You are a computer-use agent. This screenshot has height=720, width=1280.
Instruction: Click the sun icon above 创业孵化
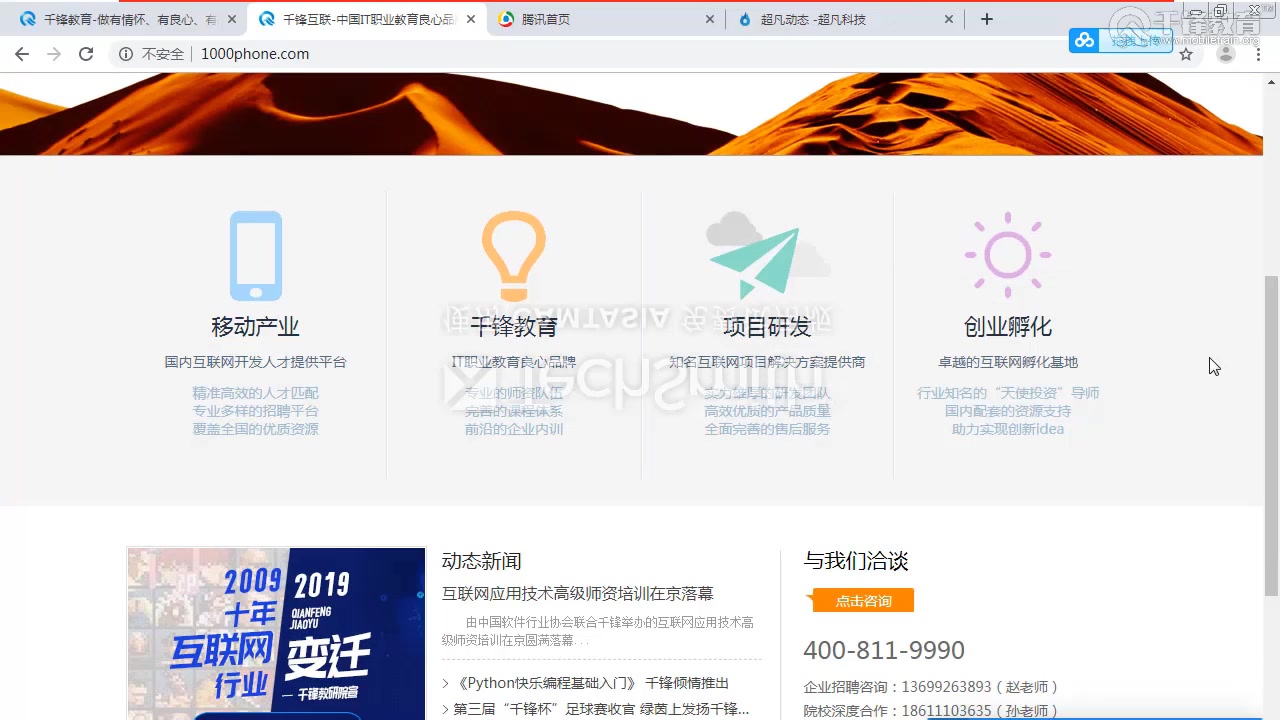point(1007,253)
